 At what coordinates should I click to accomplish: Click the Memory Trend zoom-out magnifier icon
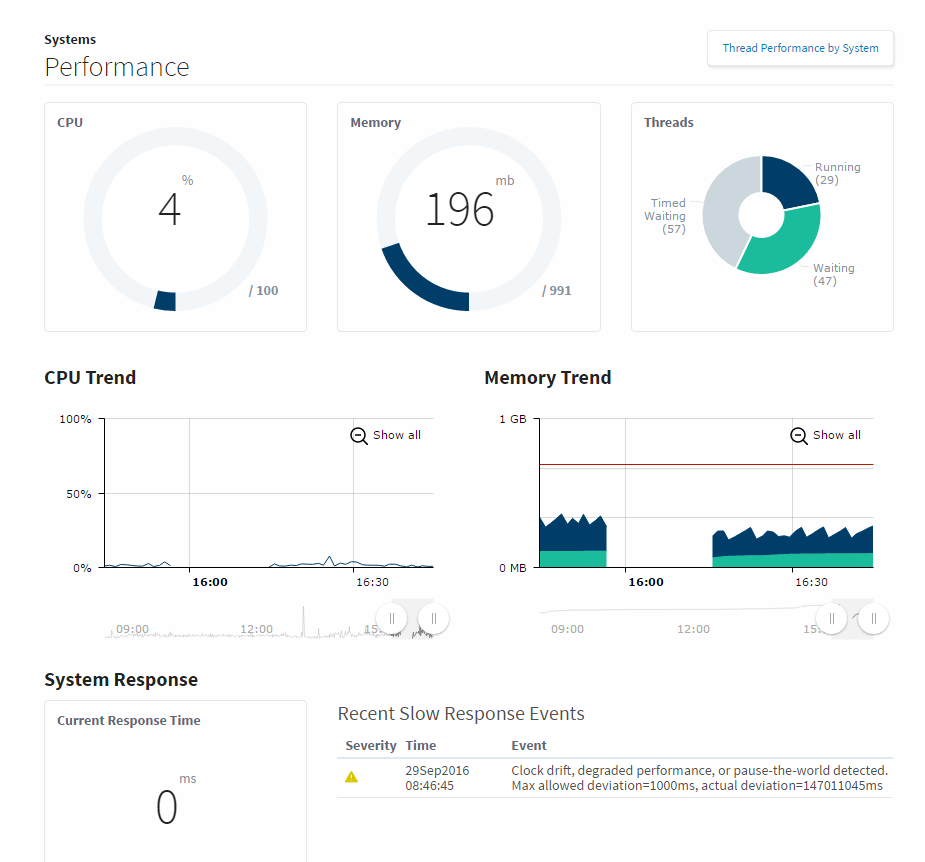(799, 436)
